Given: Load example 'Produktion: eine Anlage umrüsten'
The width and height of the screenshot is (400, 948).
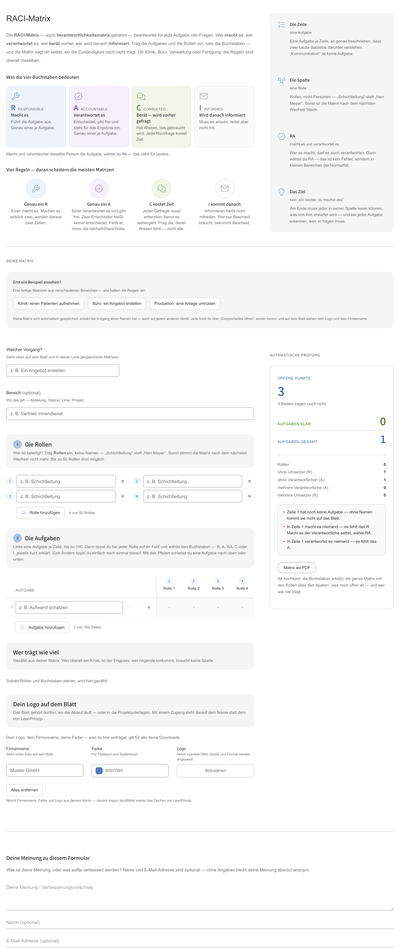Looking at the screenshot, I should click(x=185, y=304).
